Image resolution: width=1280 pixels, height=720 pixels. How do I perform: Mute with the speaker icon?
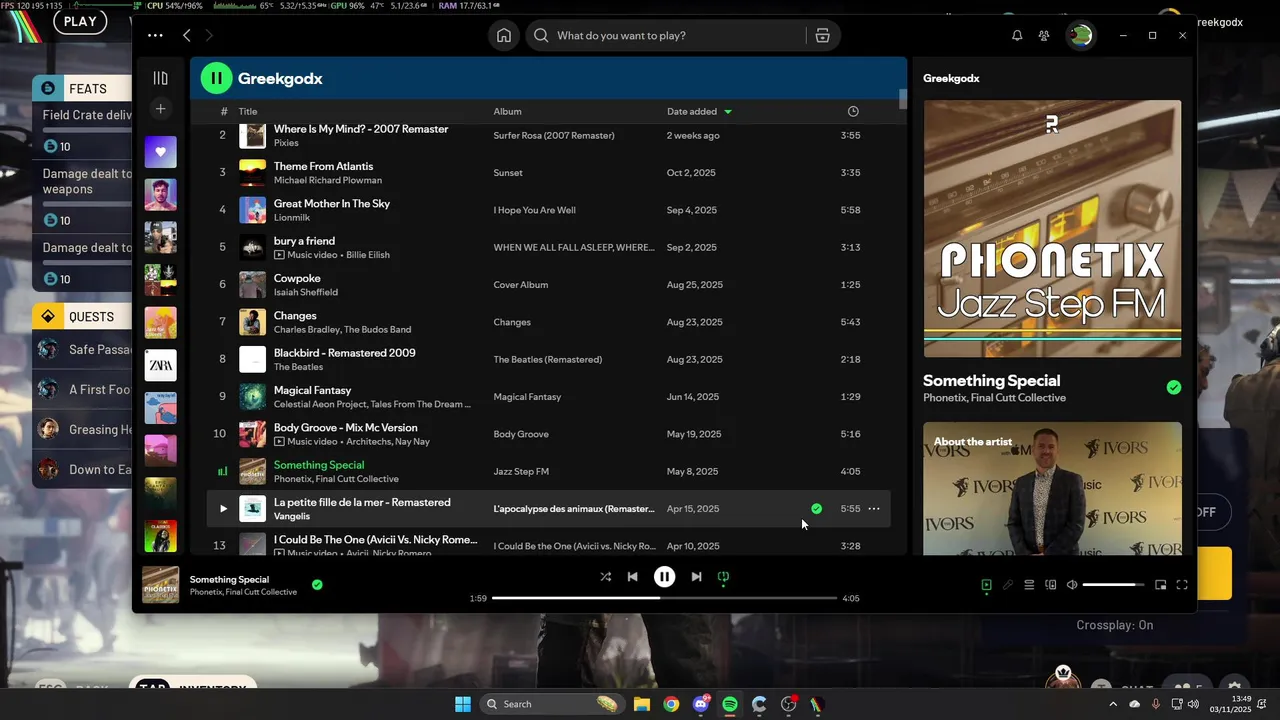click(x=1072, y=585)
